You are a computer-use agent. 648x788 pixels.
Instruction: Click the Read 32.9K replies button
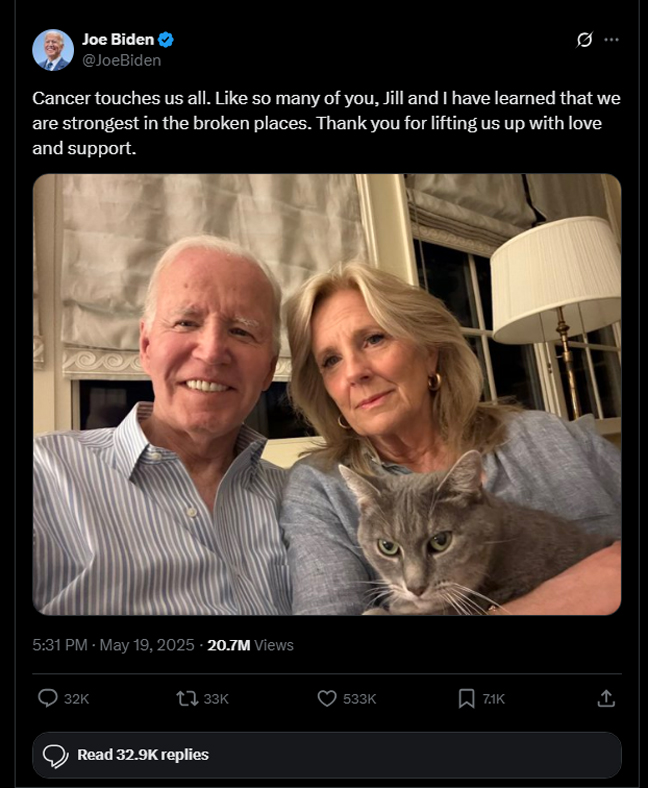(327, 755)
